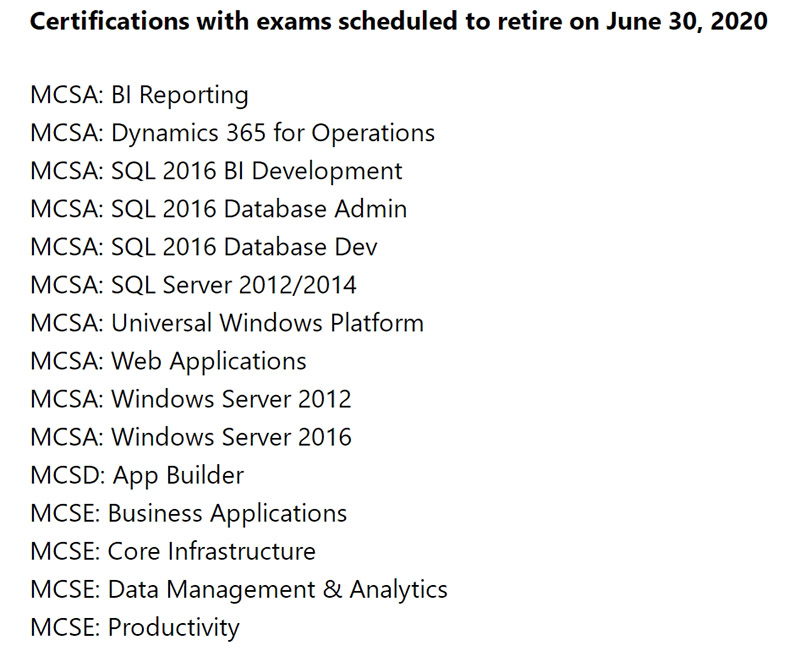The image size is (800, 651).
Task: Click the number 365 in Dynamics line
Action: point(246,133)
